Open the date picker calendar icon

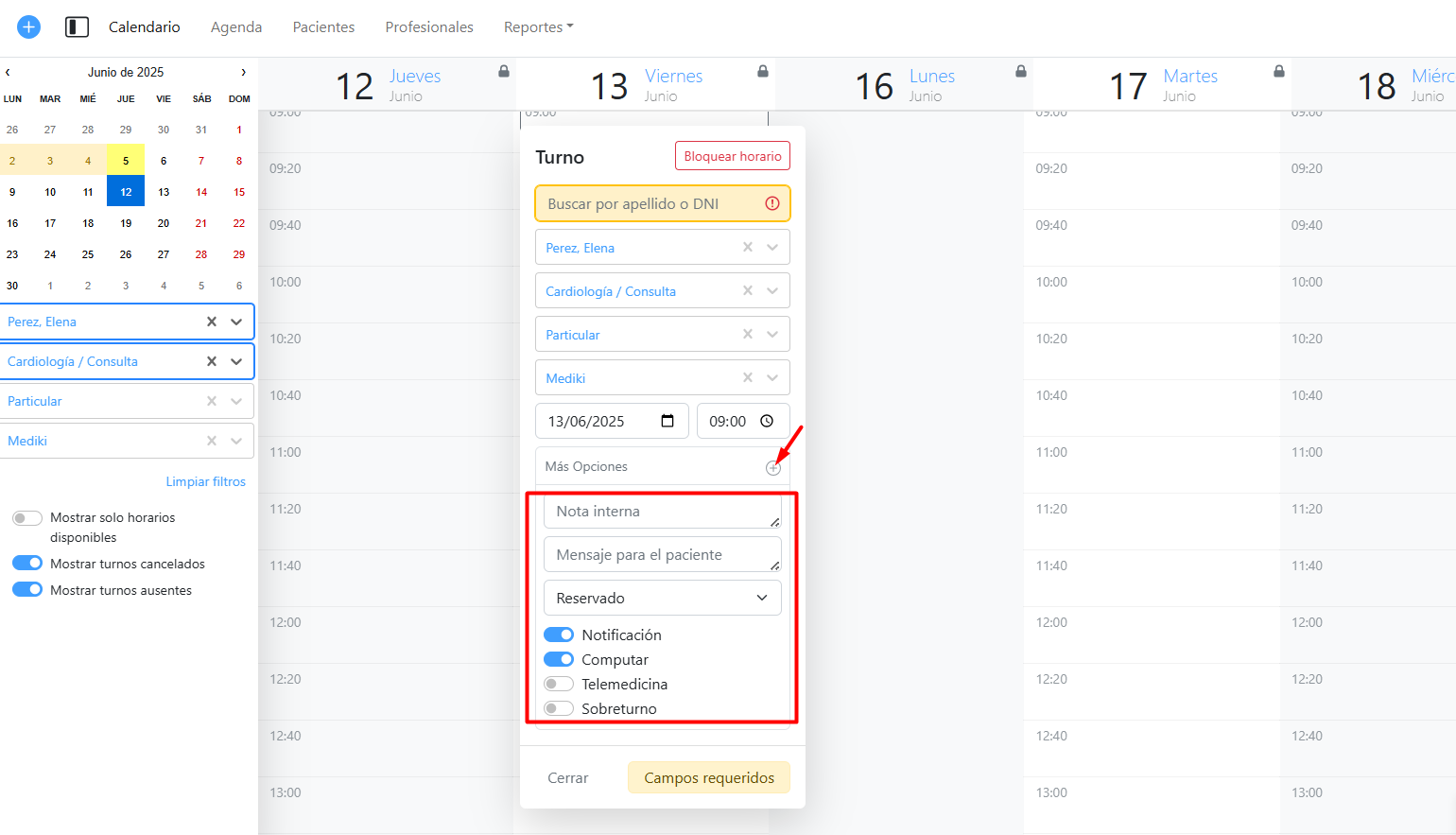pos(667,422)
